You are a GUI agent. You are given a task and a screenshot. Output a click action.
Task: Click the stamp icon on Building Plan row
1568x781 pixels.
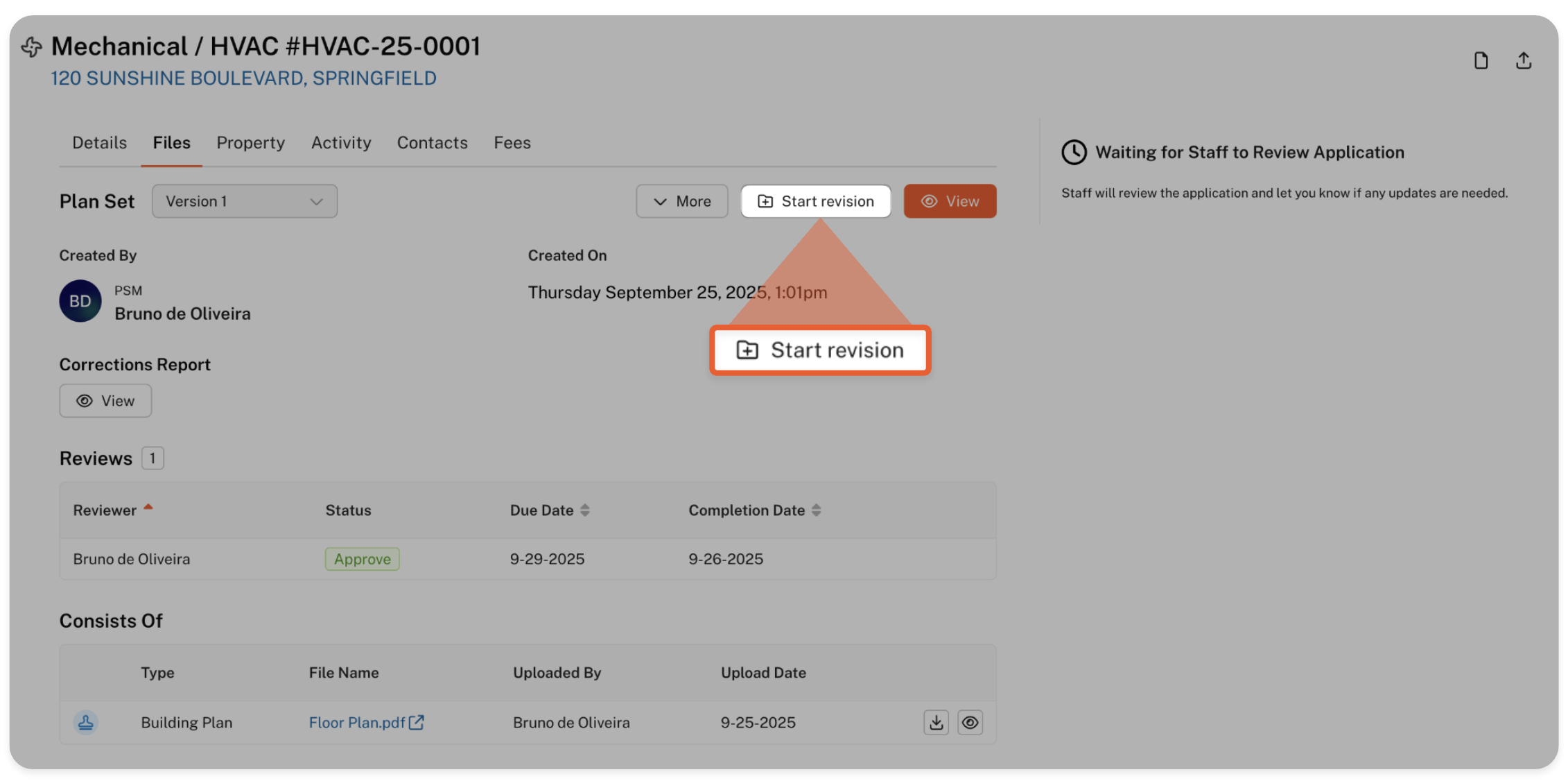point(85,722)
